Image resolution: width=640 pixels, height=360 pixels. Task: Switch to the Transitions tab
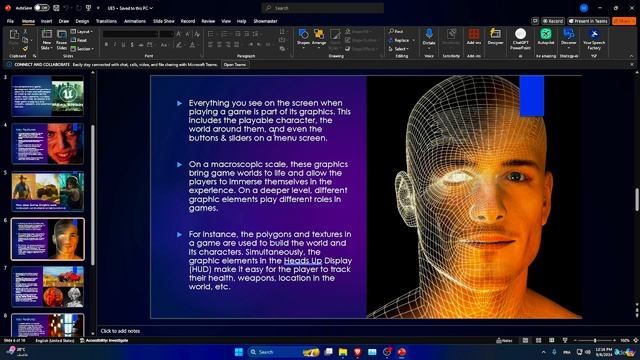click(x=106, y=21)
